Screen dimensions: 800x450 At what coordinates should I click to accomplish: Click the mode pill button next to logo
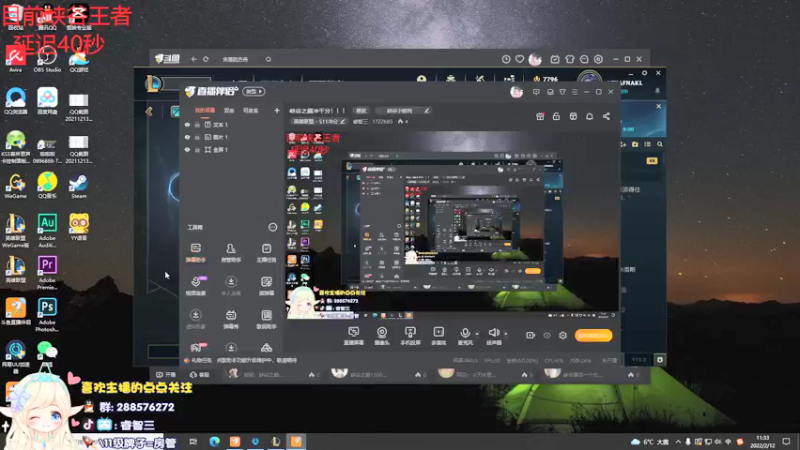(254, 91)
